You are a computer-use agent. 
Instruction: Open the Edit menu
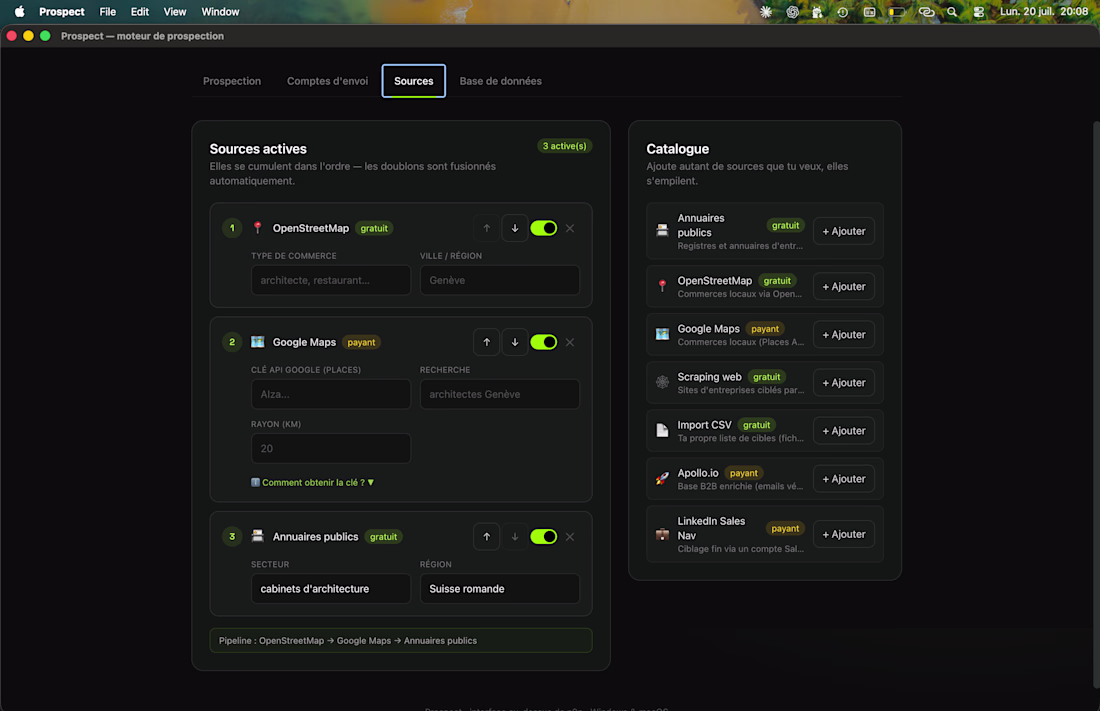[x=140, y=12]
